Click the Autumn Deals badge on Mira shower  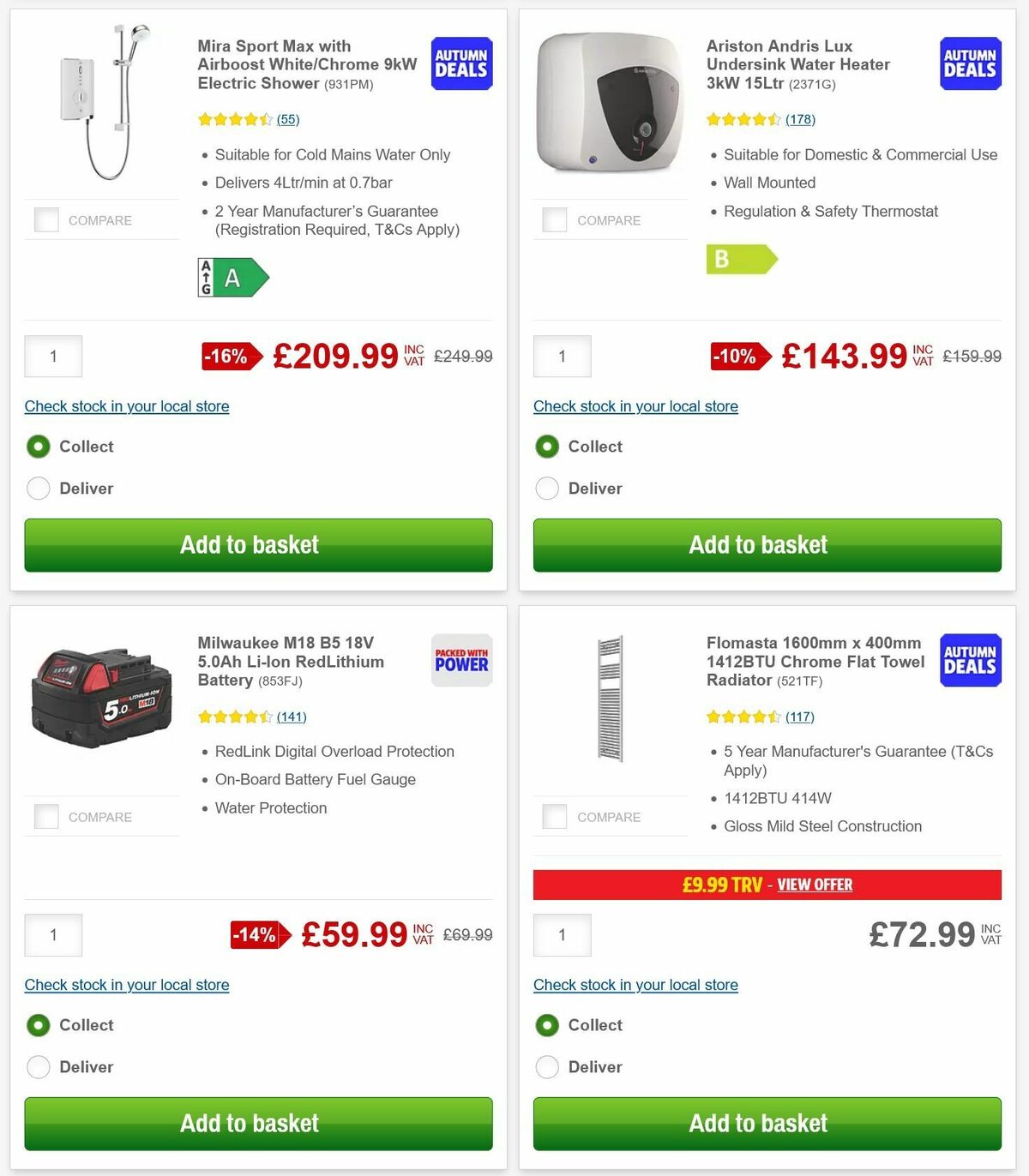pos(461,63)
